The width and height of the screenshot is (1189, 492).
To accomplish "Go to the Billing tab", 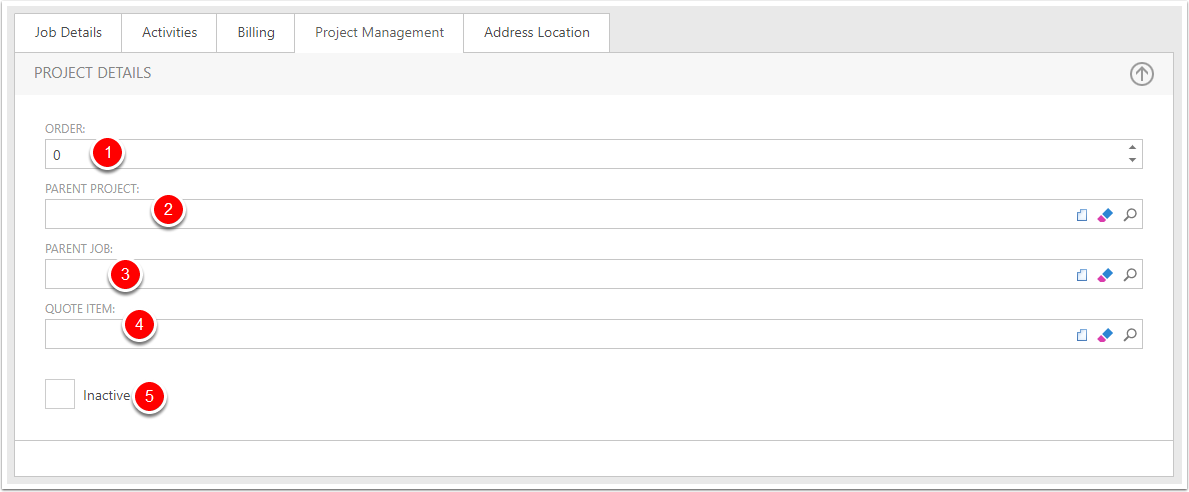I will 256,32.
